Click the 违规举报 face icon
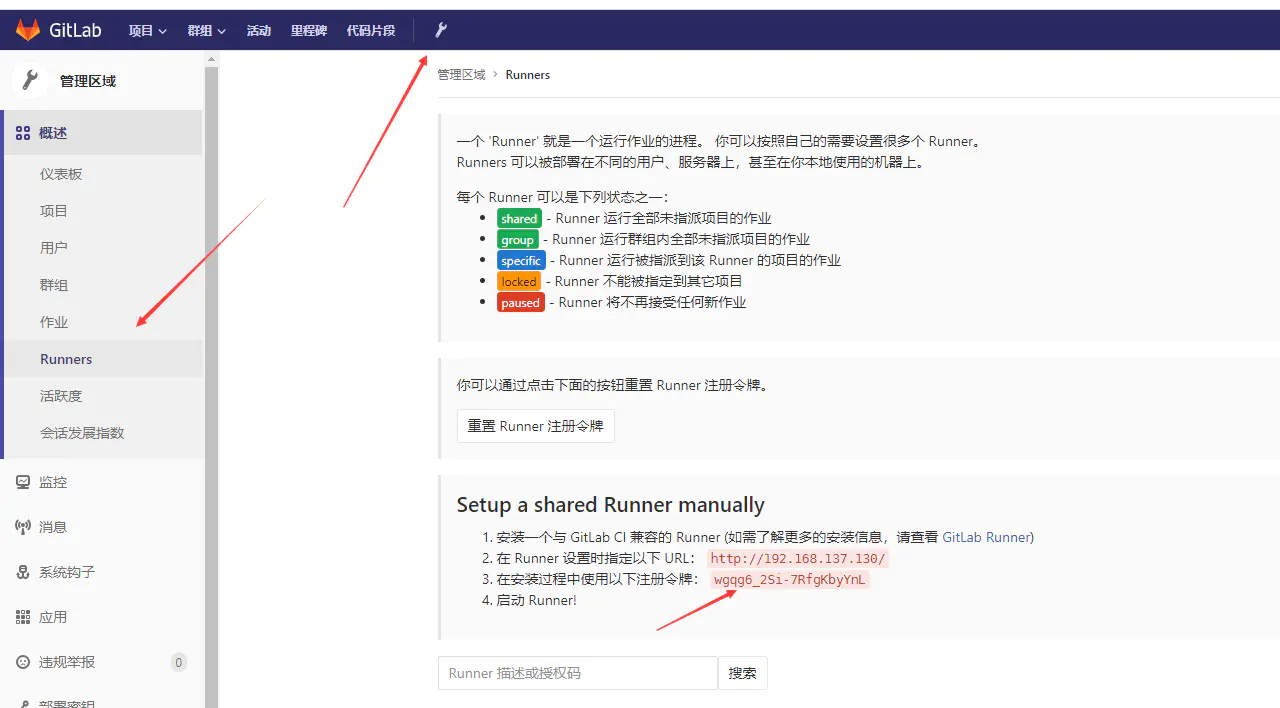 tap(23, 662)
